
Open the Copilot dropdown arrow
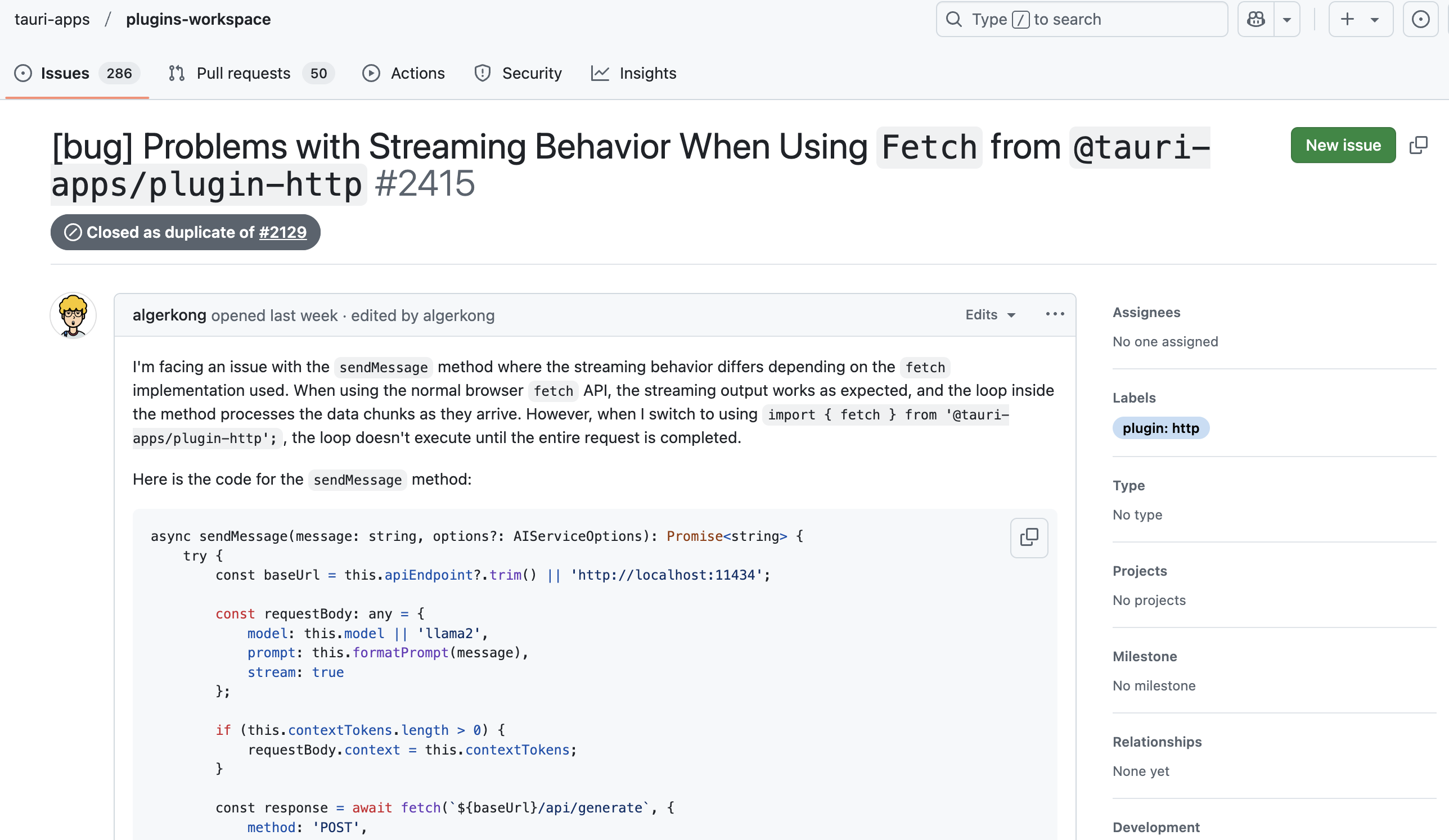pos(1287,19)
